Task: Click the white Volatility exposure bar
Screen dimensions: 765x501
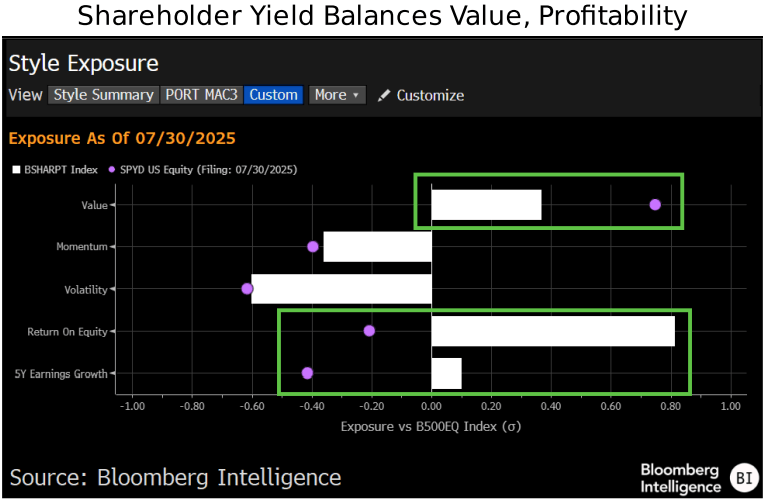Action: click(x=341, y=288)
